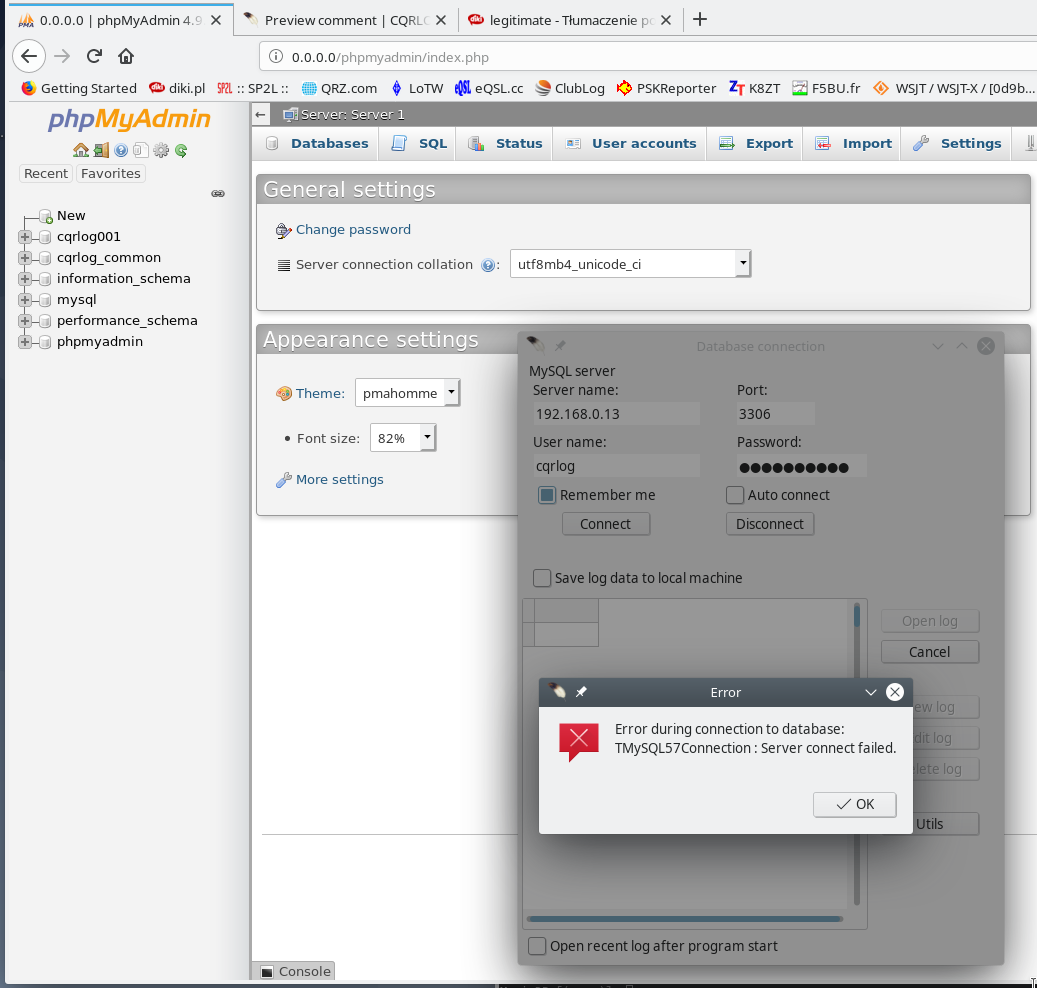Enable Open recent log after program start

[537, 946]
